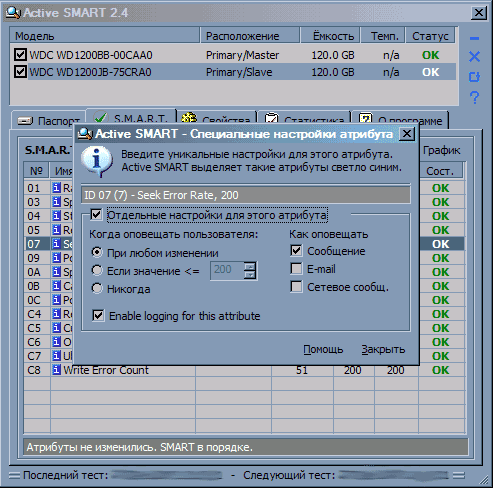Click the Закрыть button in dialog
Image resolution: width=493 pixels, height=488 pixels.
pos(383,349)
